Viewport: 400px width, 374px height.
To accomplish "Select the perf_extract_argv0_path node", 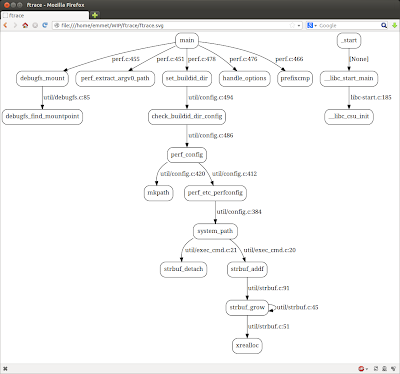I will (115, 79).
